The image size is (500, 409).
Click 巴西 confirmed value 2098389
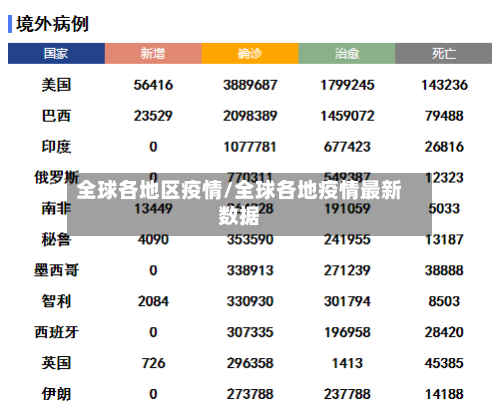point(250,116)
